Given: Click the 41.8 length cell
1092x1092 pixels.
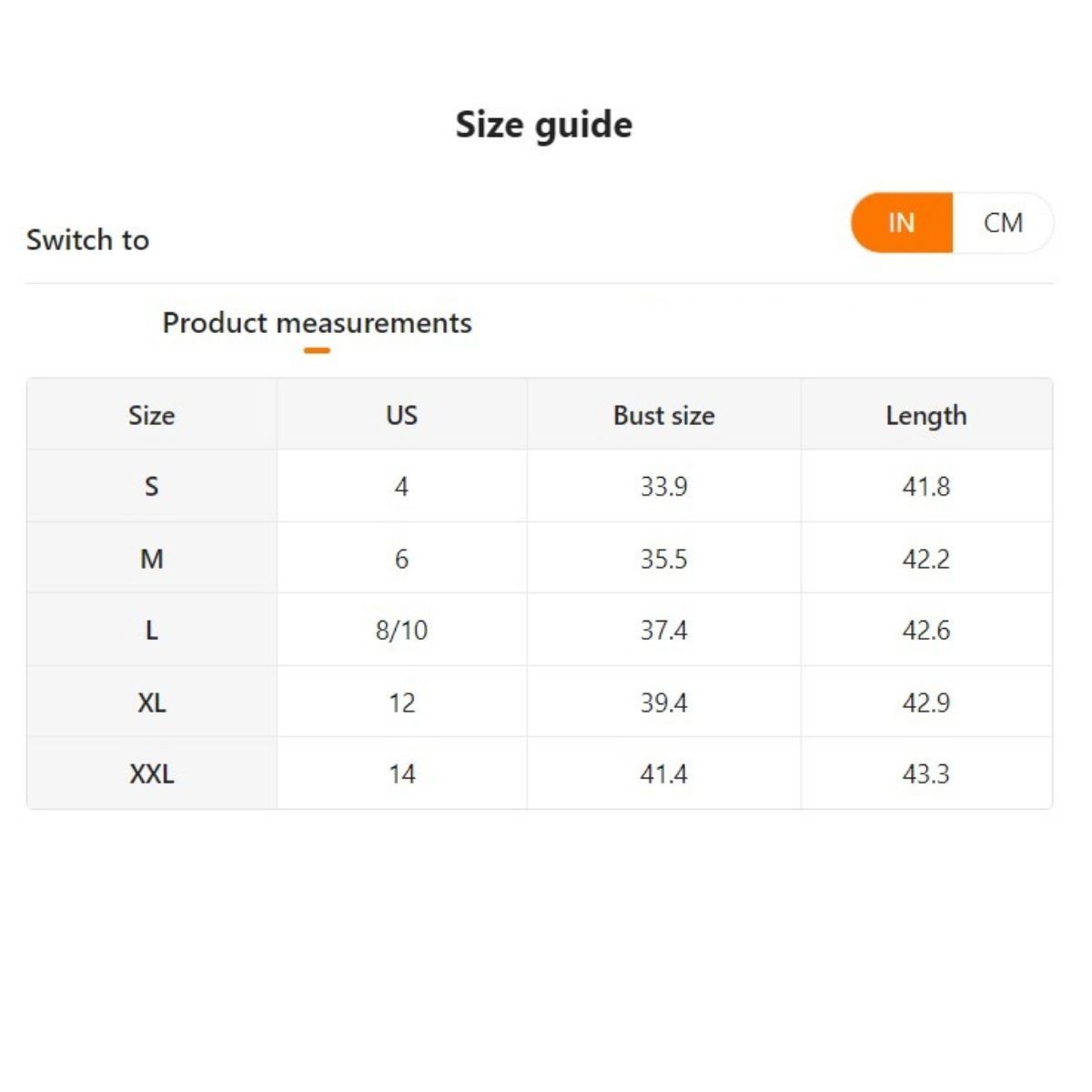Looking at the screenshot, I should (925, 487).
